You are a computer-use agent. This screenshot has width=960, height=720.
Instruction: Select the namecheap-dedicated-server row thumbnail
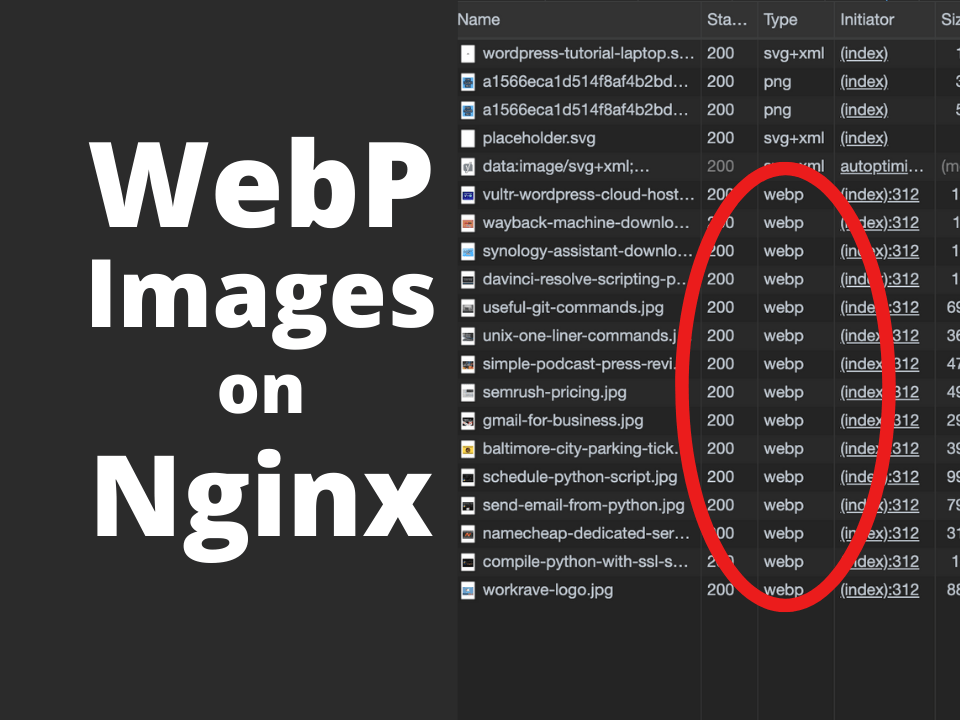(x=467, y=533)
